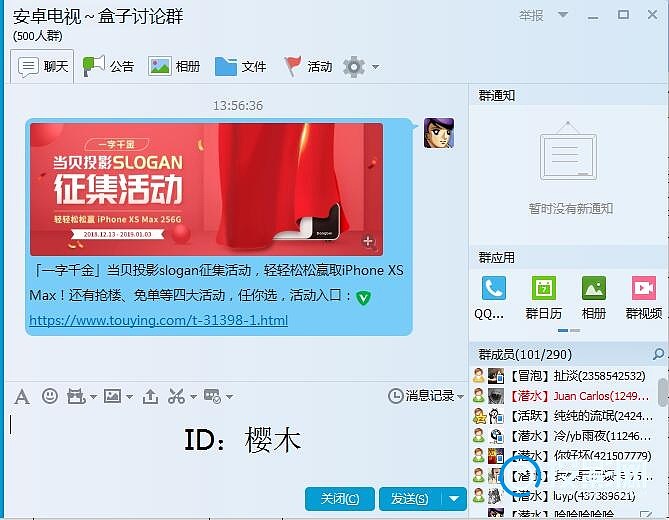
Task: Expand the settings gear dropdown arrow
Action: click(x=375, y=67)
